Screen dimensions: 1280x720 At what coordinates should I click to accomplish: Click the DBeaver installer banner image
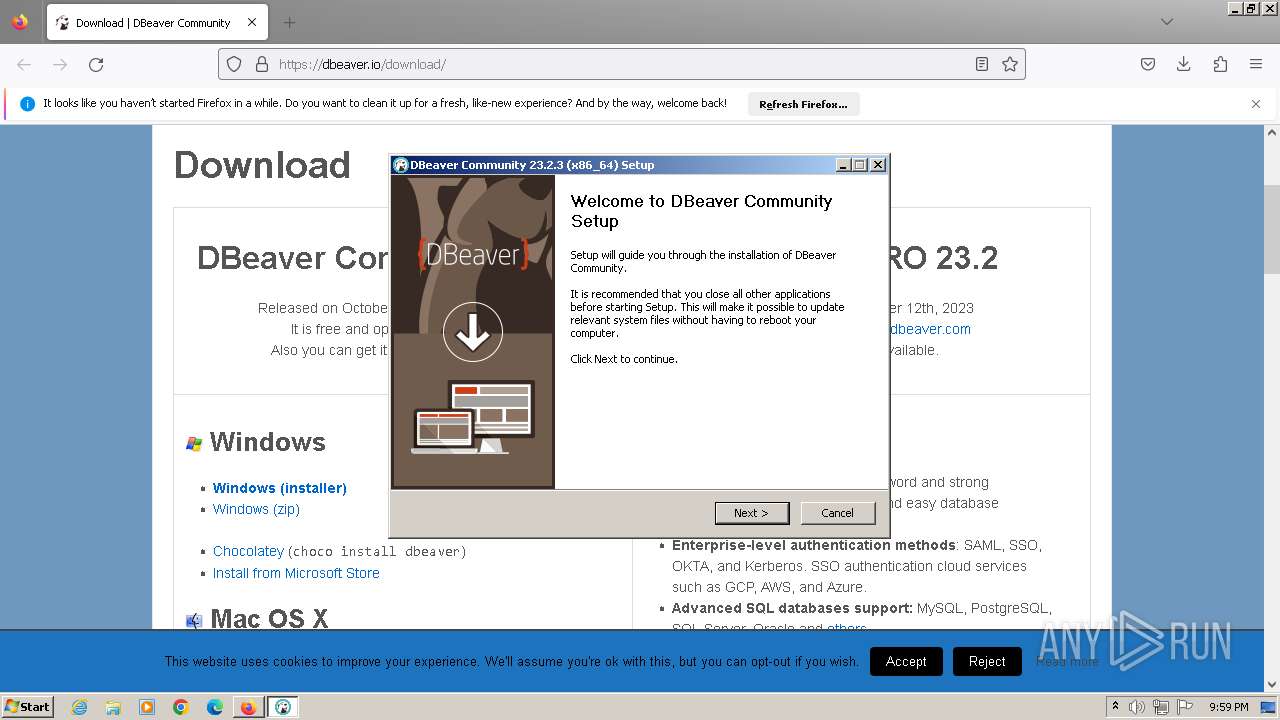(473, 332)
